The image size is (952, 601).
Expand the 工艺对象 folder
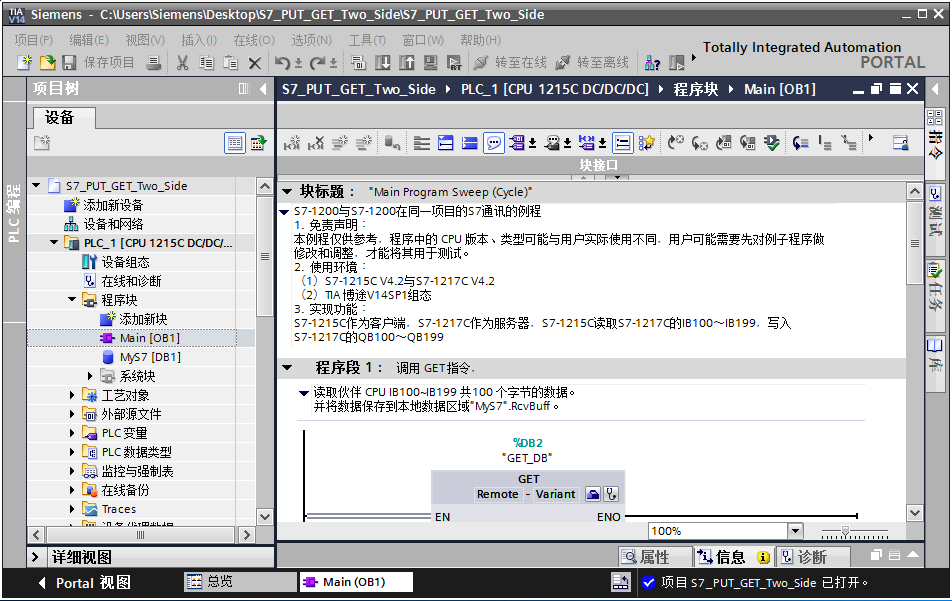[x=72, y=395]
